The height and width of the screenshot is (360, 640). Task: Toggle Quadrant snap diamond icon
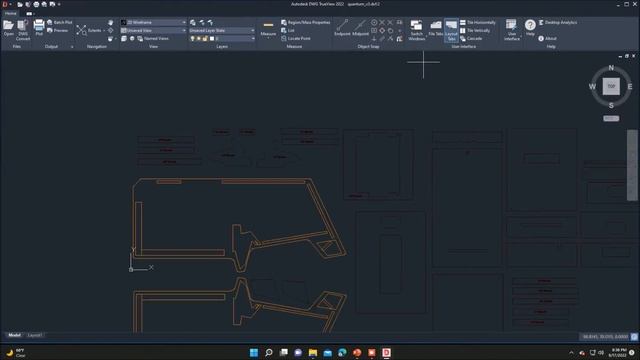[382, 31]
